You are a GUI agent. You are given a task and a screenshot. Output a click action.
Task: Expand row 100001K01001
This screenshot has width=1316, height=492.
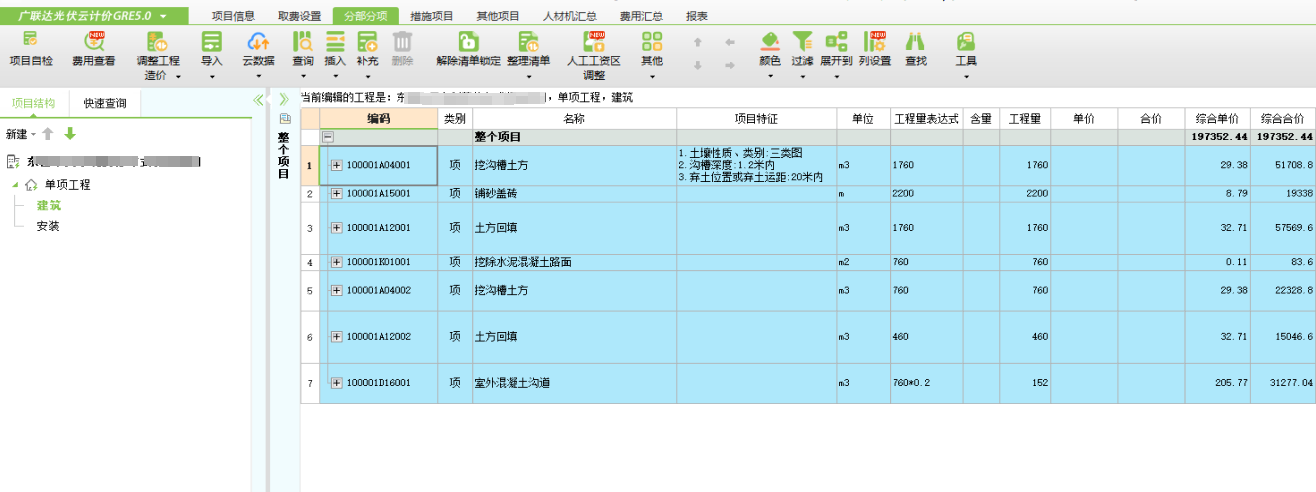(x=337, y=262)
